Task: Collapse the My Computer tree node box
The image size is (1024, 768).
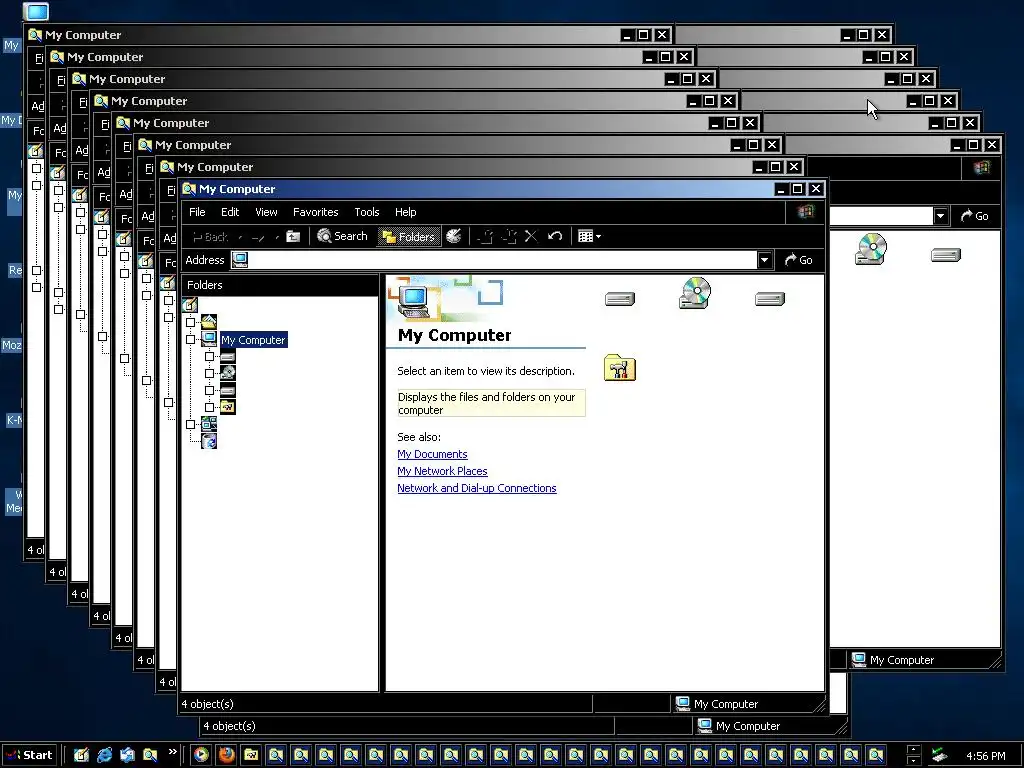Action: (x=190, y=340)
